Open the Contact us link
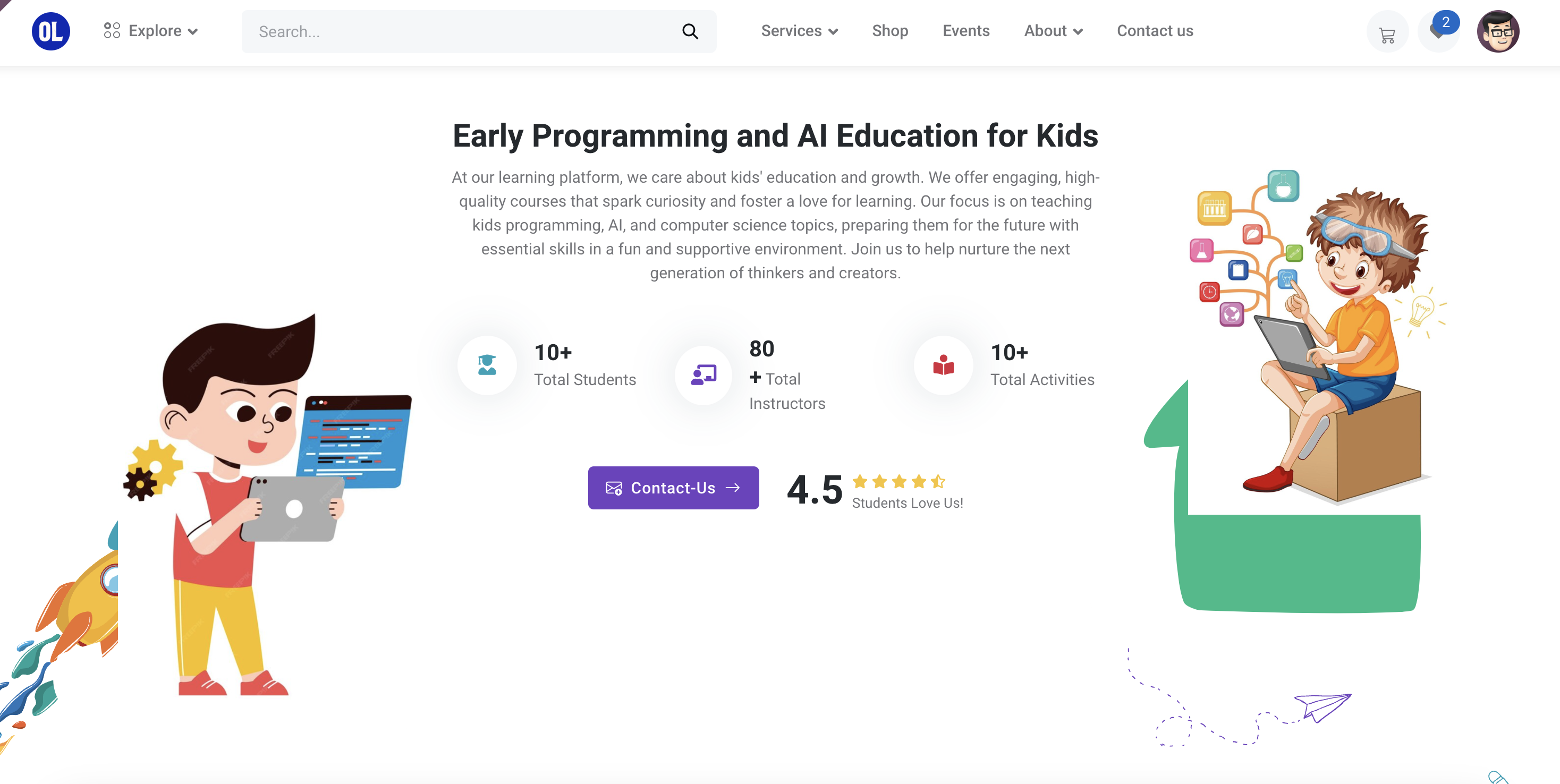 (1155, 31)
